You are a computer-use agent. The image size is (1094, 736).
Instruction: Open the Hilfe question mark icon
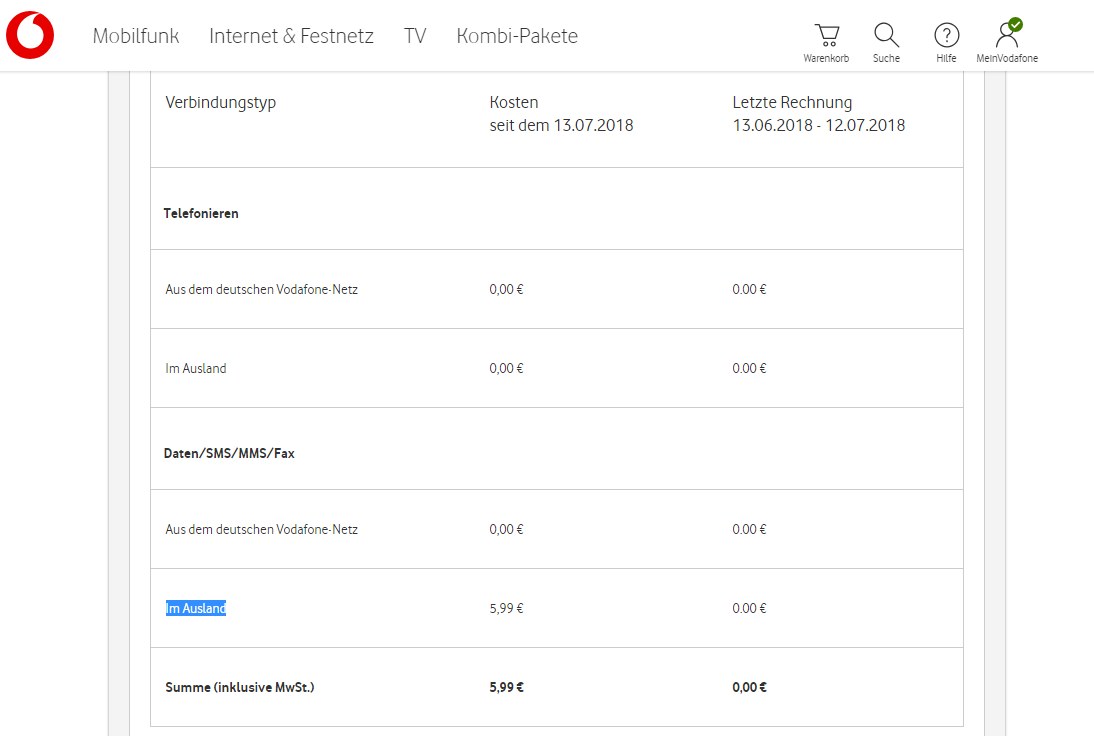pos(946,37)
